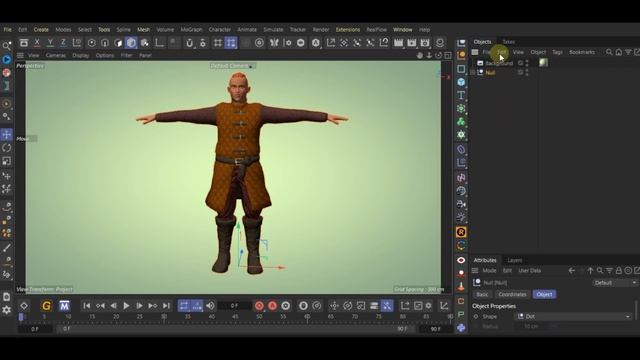The image size is (640, 360).
Task: Click the workplane grid icon
Action: 218,43
